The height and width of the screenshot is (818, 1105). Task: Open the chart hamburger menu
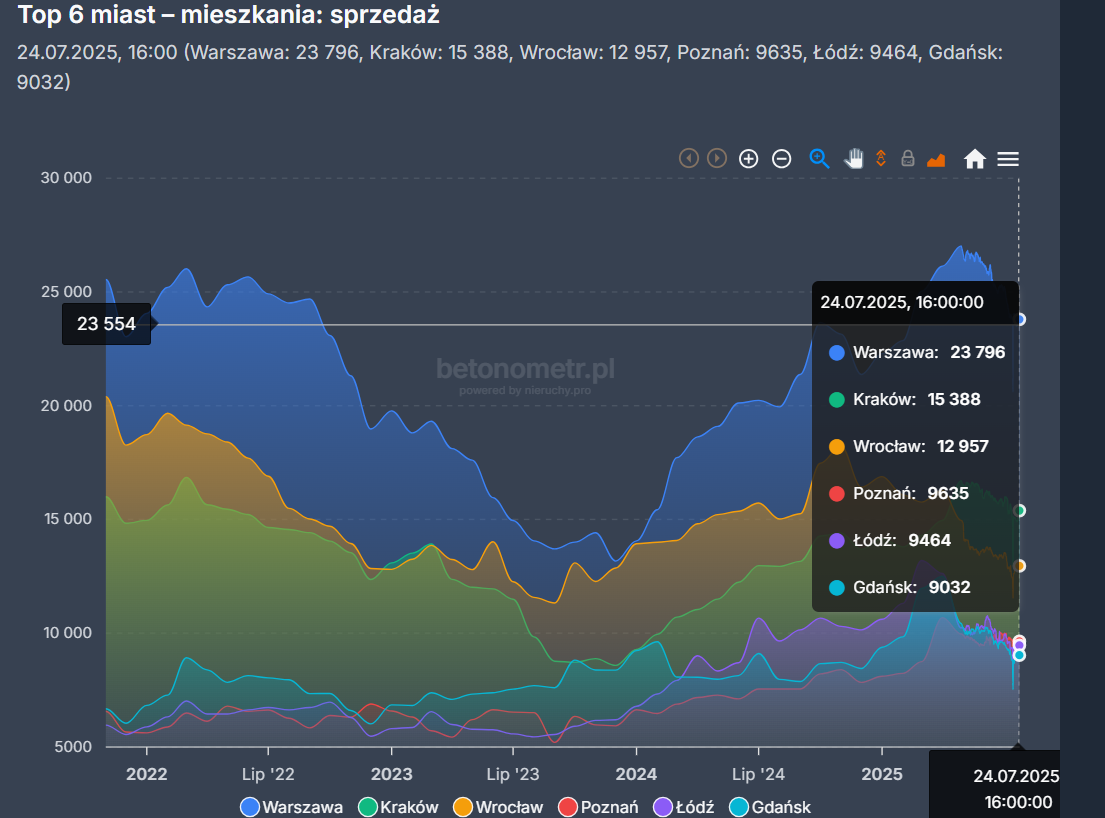pos(1008,158)
